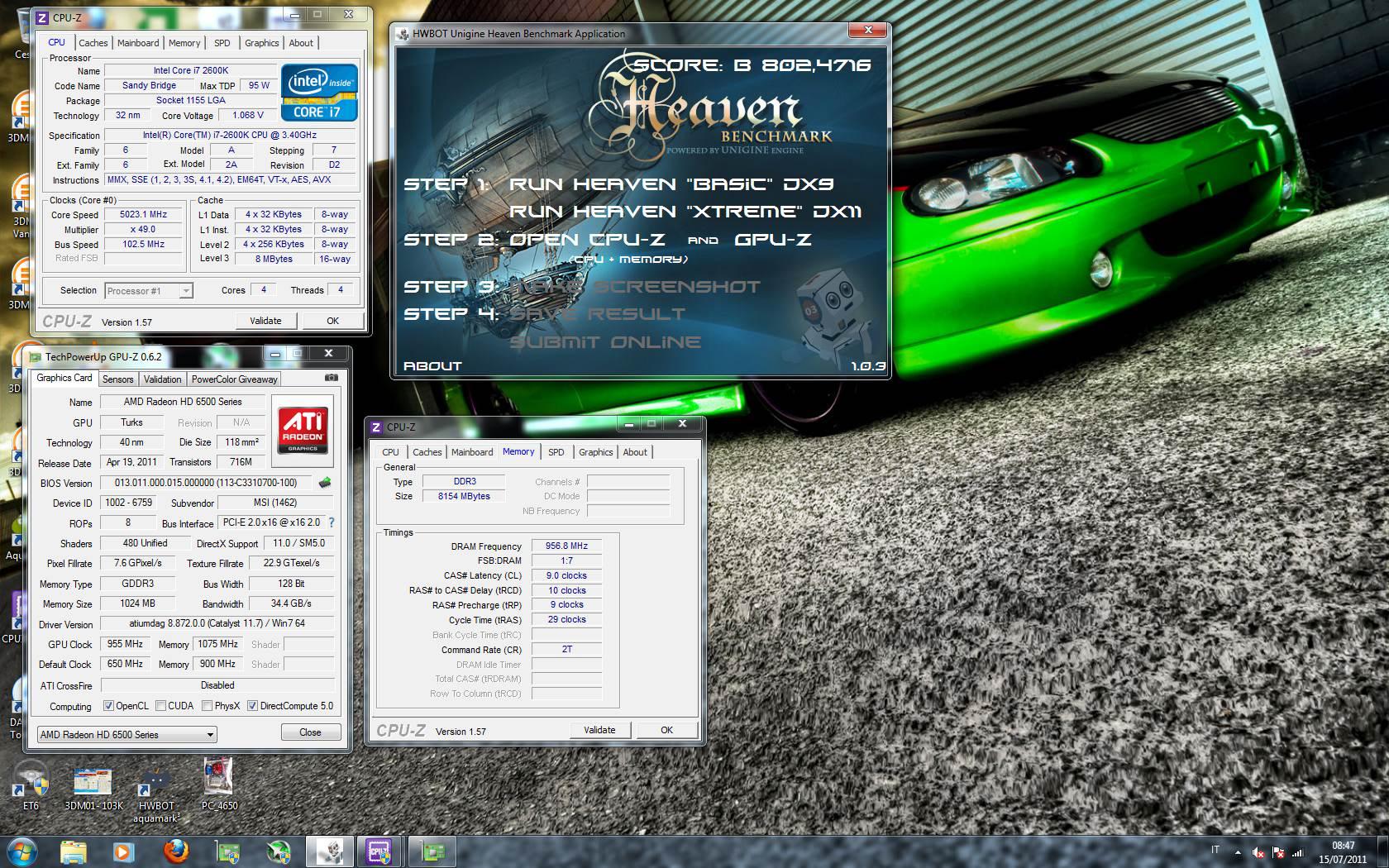Click RUN HEAVEN "XTREME" DX11

(685, 211)
